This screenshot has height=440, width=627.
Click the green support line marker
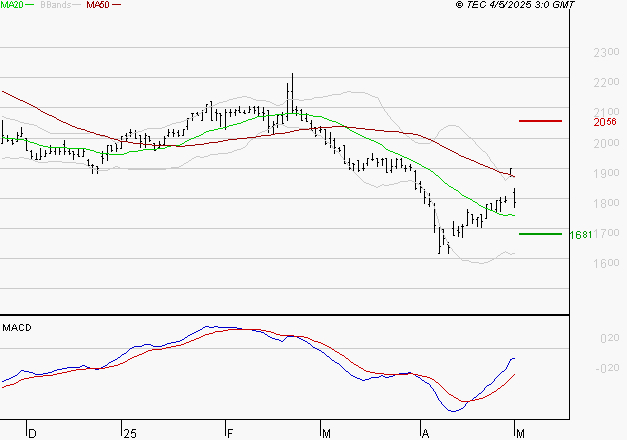[540, 234]
